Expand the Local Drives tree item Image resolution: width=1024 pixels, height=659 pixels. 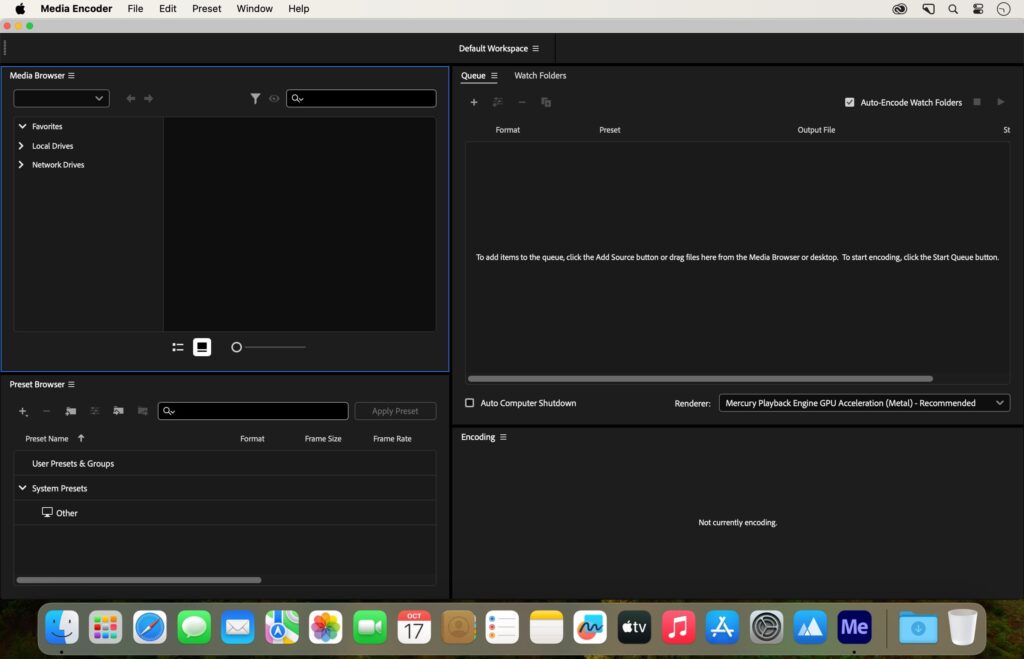pyautogui.click(x=21, y=146)
